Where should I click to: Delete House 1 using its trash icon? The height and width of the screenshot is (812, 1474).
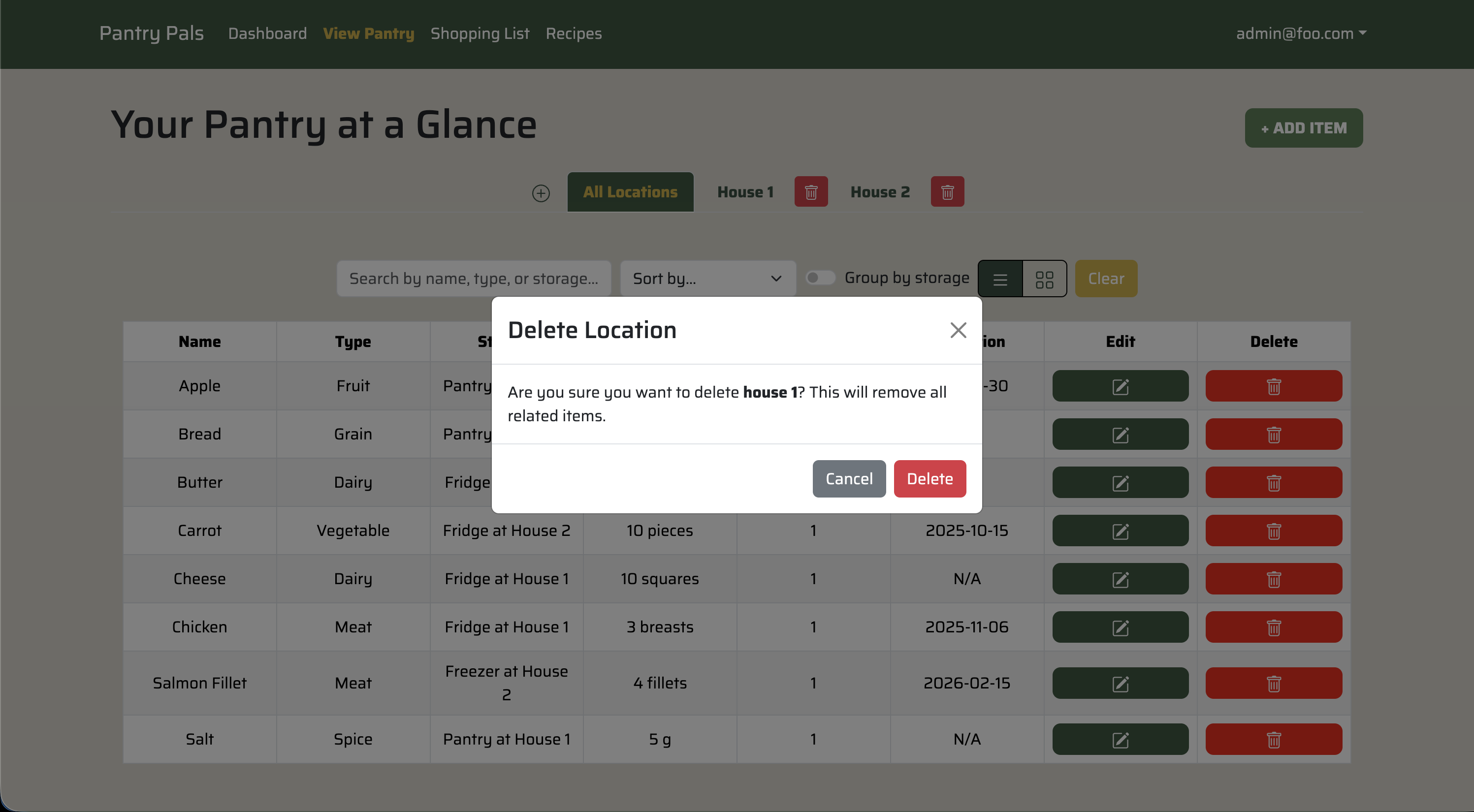(811, 191)
